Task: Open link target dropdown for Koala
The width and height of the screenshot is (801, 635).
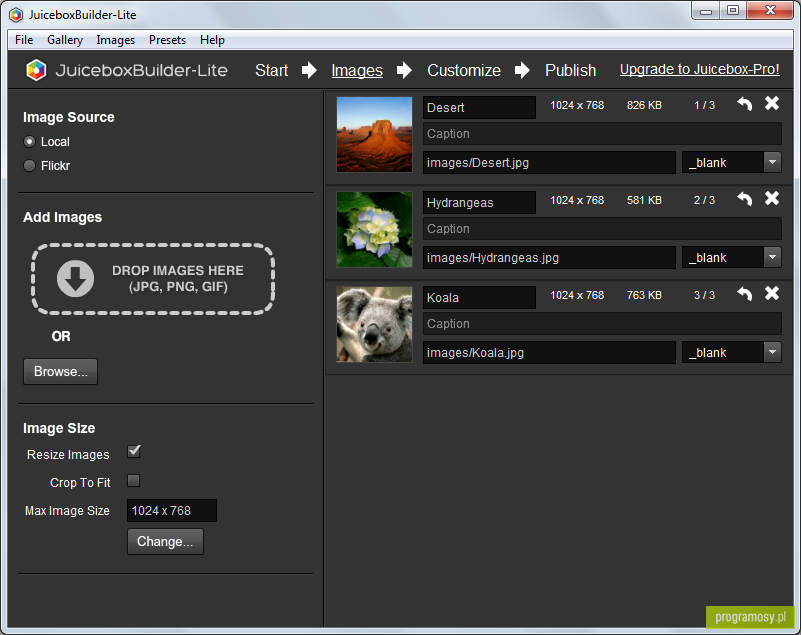Action: pos(772,352)
